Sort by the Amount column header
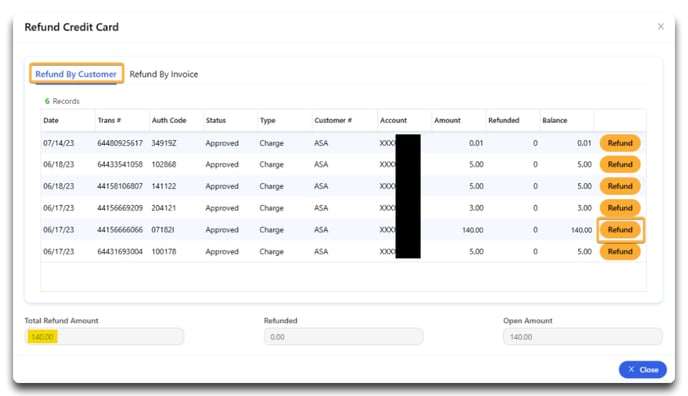Image resolution: width=688 pixels, height=396 pixels. 447,120
